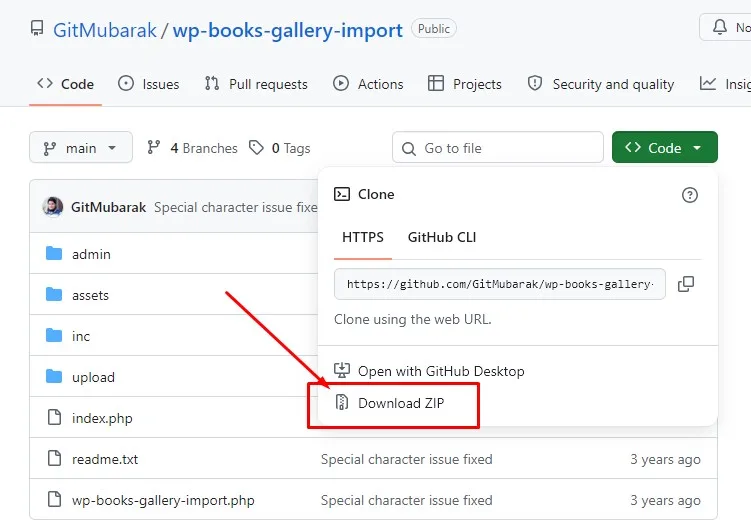Open the assets folder
This screenshot has width=751, height=527.
[x=90, y=296]
